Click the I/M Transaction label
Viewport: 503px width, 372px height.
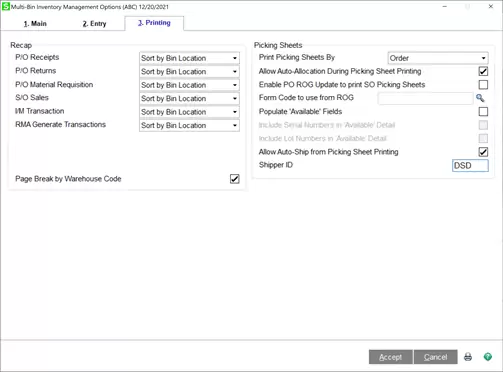[x=40, y=111]
